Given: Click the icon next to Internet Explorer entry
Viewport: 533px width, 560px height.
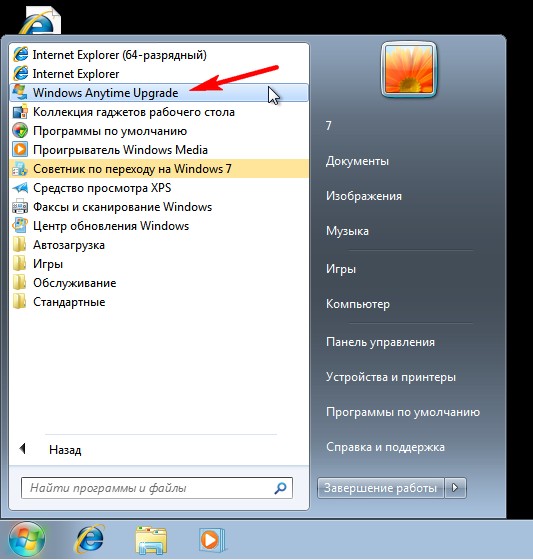Looking at the screenshot, I should [x=20, y=74].
